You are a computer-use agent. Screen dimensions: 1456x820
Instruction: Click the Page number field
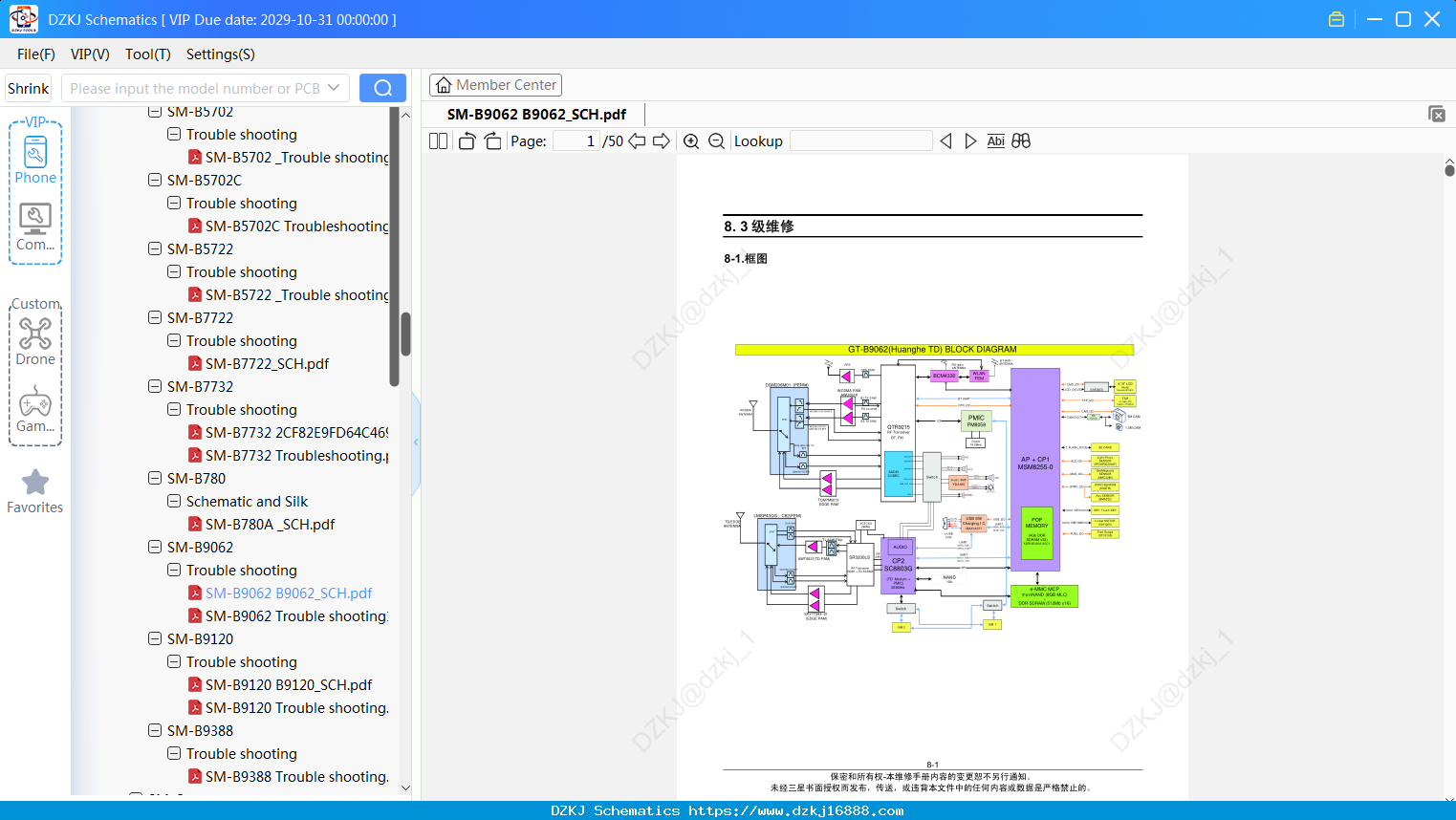coord(576,141)
